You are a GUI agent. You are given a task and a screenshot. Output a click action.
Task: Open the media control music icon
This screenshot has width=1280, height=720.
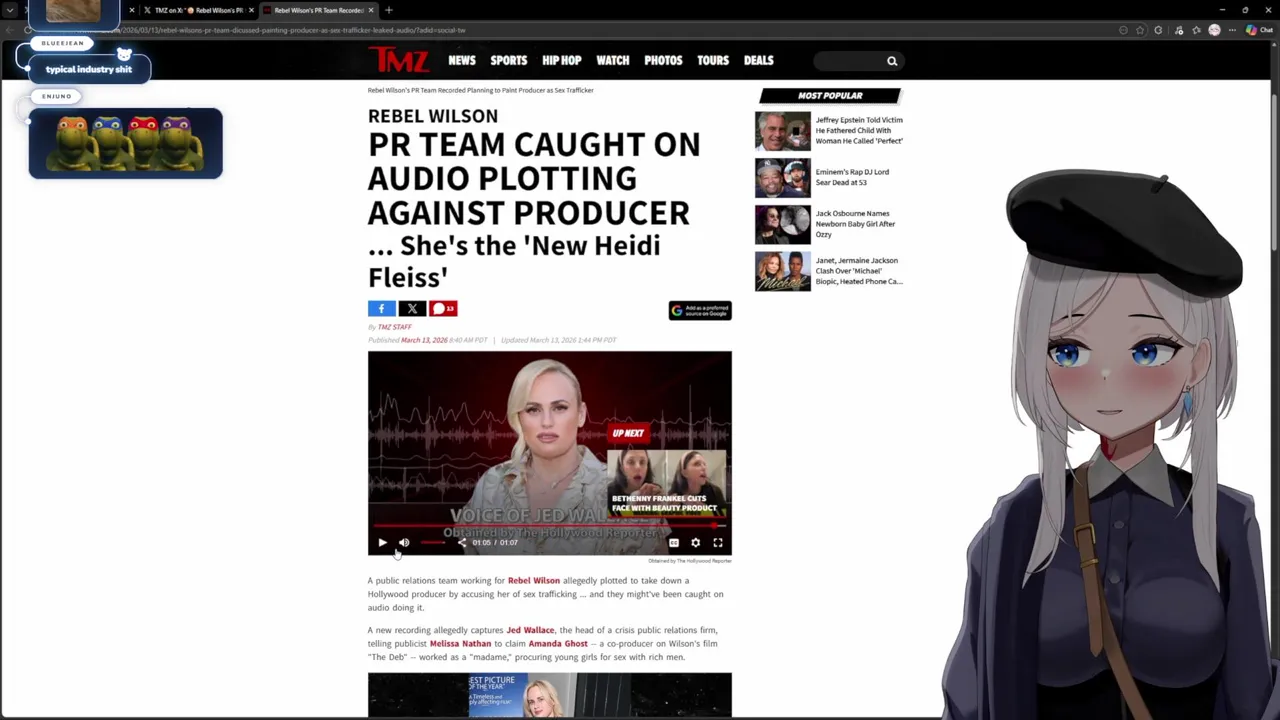1178,30
